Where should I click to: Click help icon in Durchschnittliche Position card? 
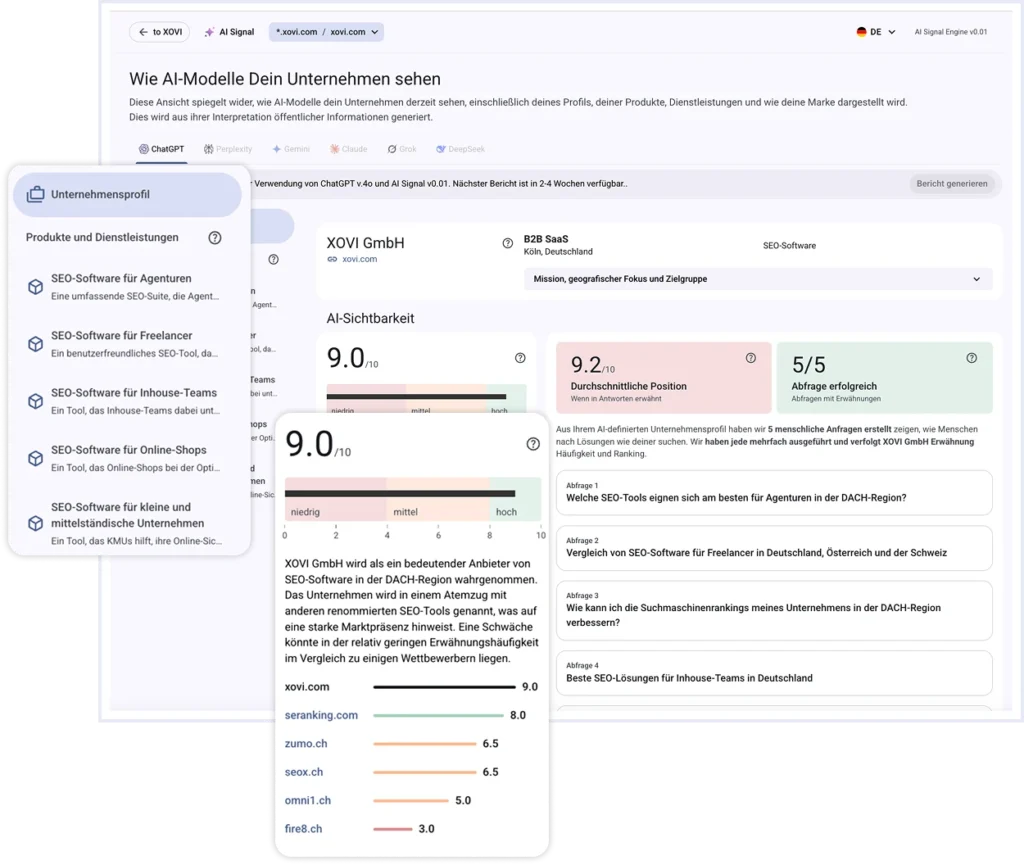(x=751, y=358)
